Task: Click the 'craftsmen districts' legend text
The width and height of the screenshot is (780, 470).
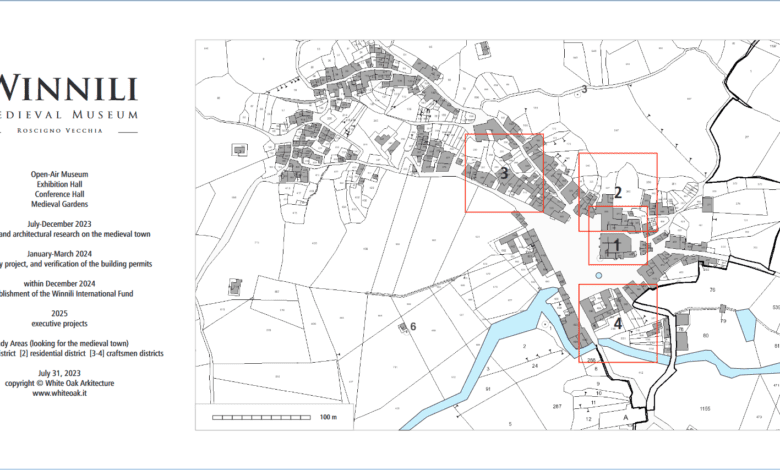Action: (x=133, y=353)
